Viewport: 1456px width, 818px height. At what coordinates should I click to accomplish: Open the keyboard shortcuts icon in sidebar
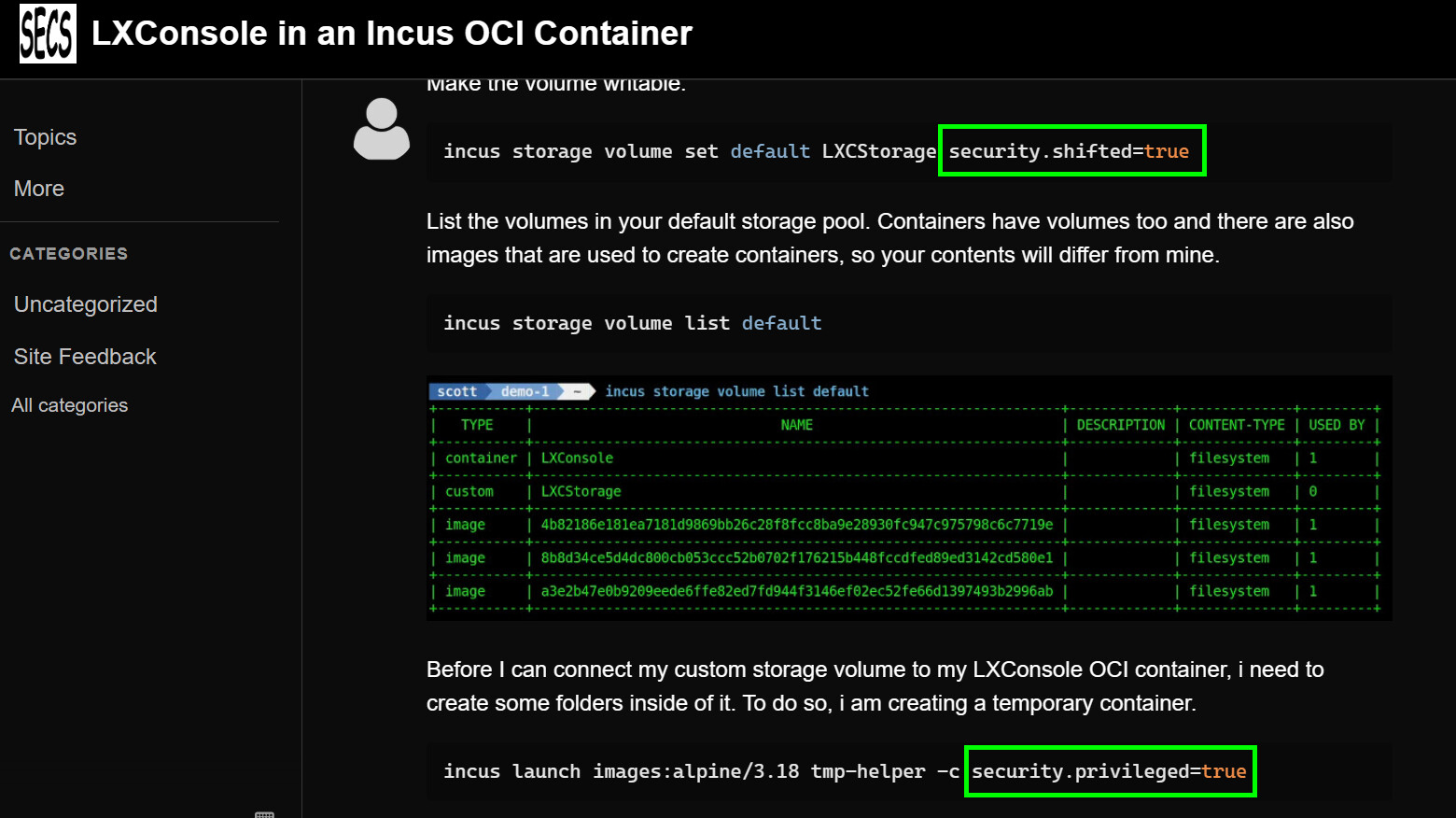click(x=265, y=813)
